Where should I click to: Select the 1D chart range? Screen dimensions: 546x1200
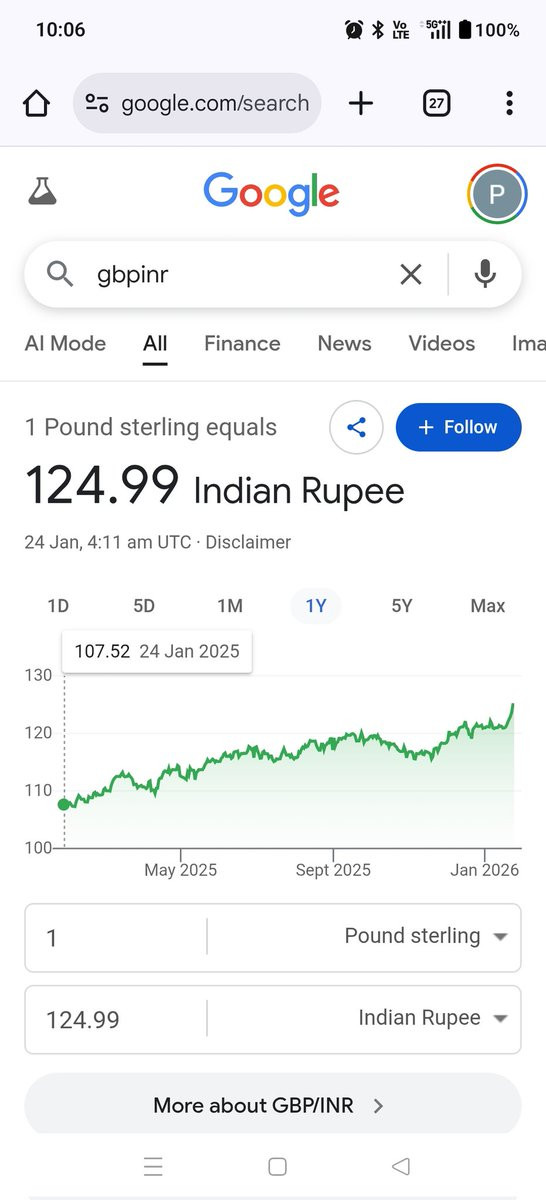[x=58, y=606]
